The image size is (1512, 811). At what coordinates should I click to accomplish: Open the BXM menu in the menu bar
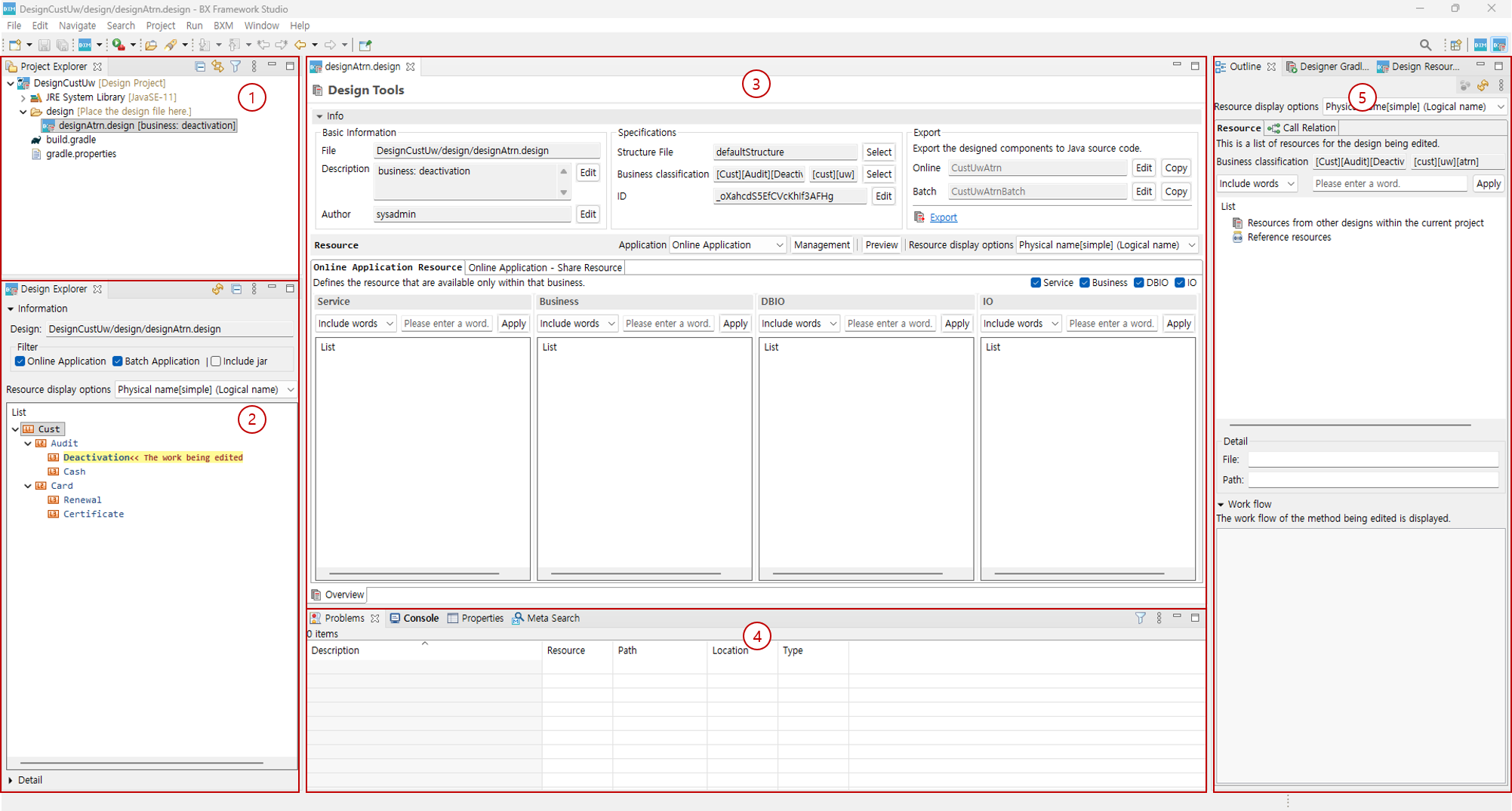point(223,26)
